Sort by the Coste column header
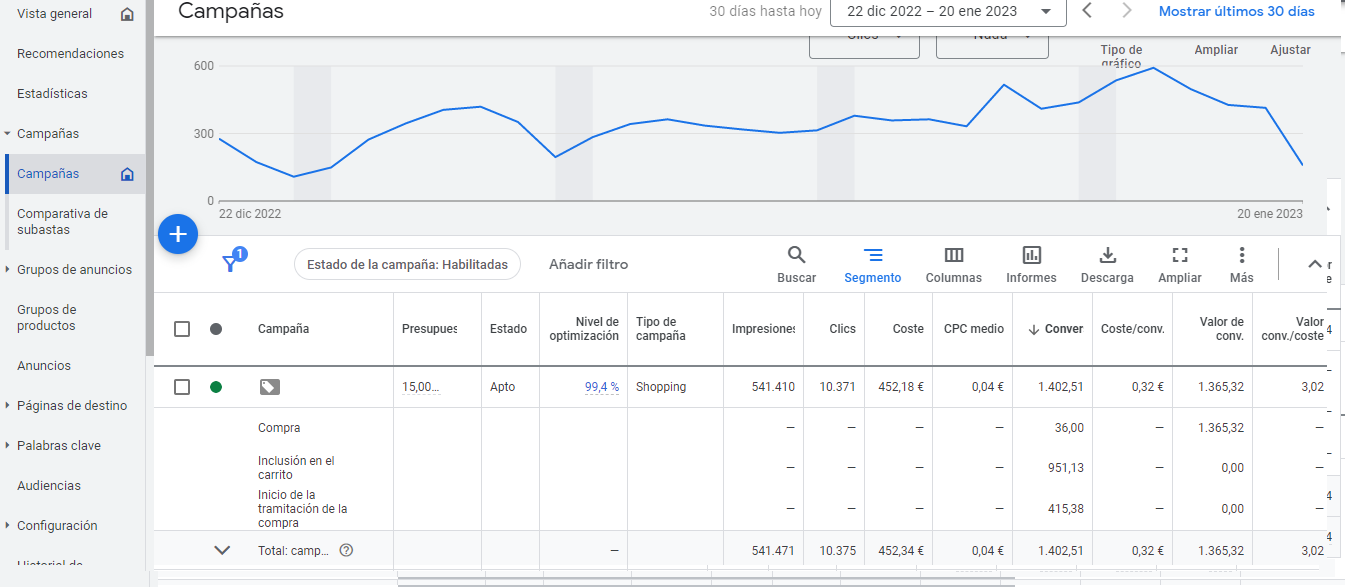Image resolution: width=1345 pixels, height=587 pixels. click(x=909, y=329)
